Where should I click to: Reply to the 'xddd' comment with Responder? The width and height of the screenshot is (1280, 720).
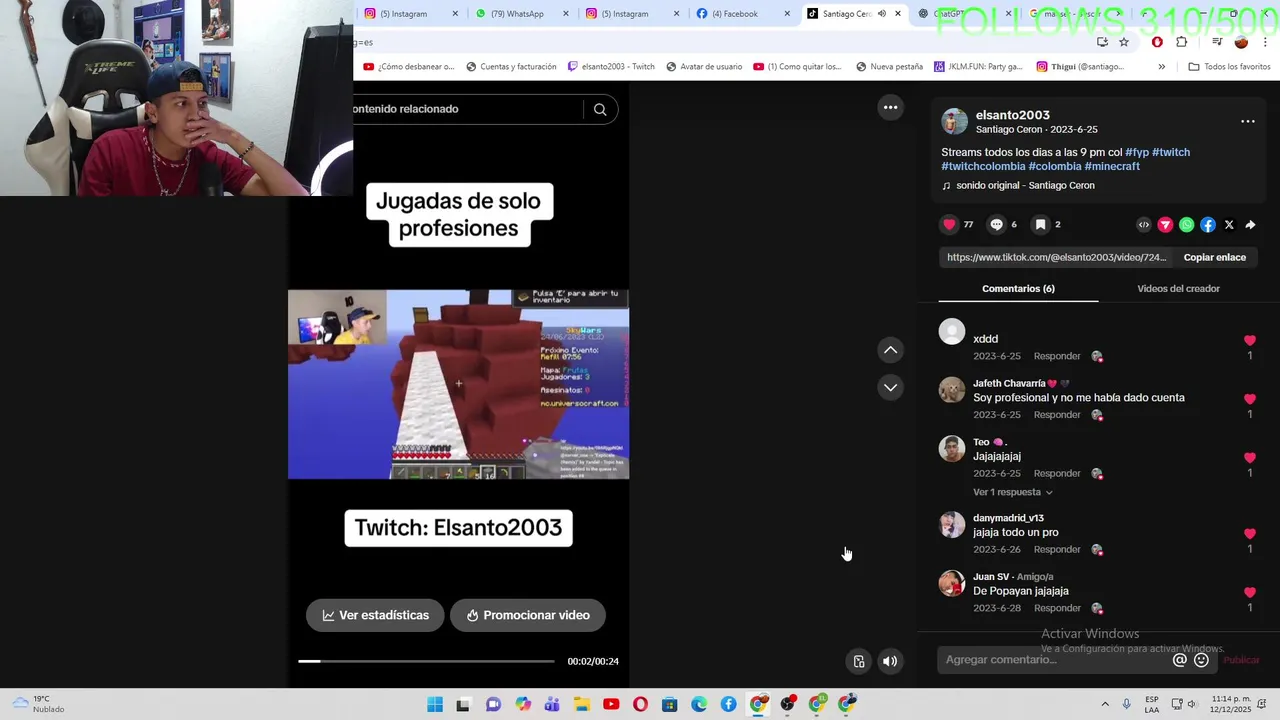[1057, 356]
